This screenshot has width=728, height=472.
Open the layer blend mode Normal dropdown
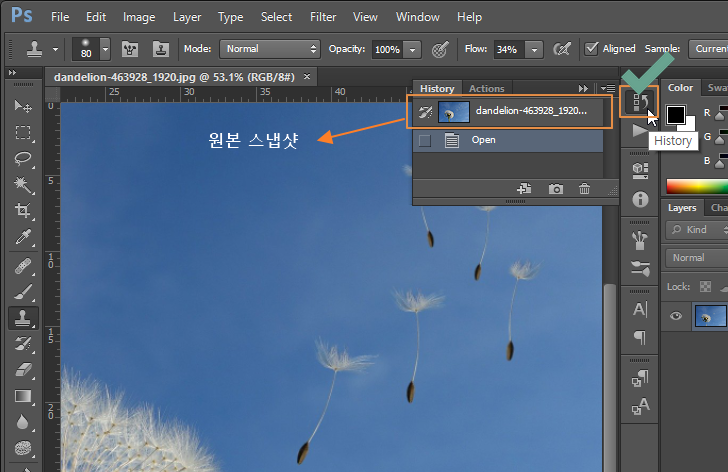click(x=696, y=258)
